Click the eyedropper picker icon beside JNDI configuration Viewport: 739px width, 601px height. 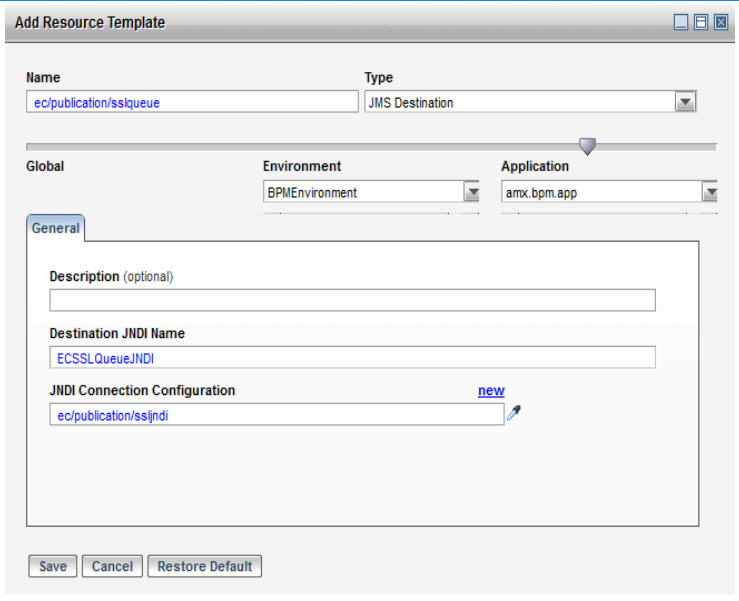pyautogui.click(x=513, y=413)
